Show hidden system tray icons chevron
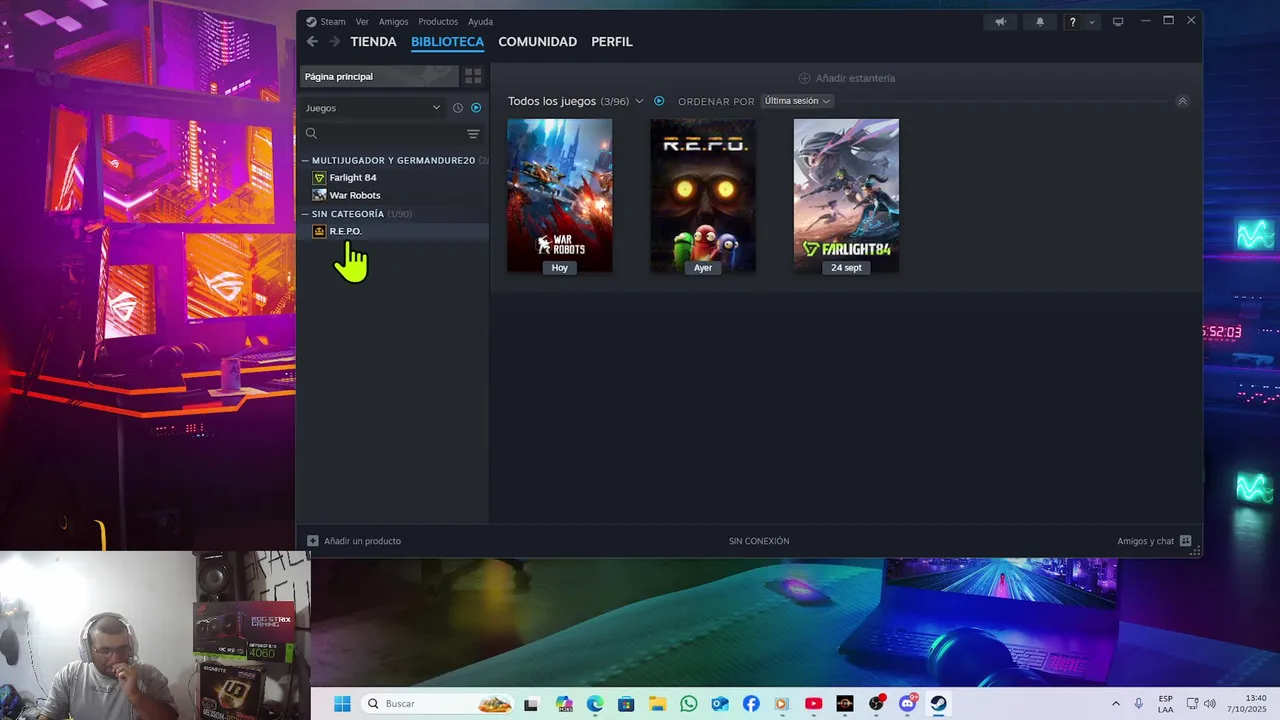This screenshot has width=1280, height=720. coord(1115,704)
